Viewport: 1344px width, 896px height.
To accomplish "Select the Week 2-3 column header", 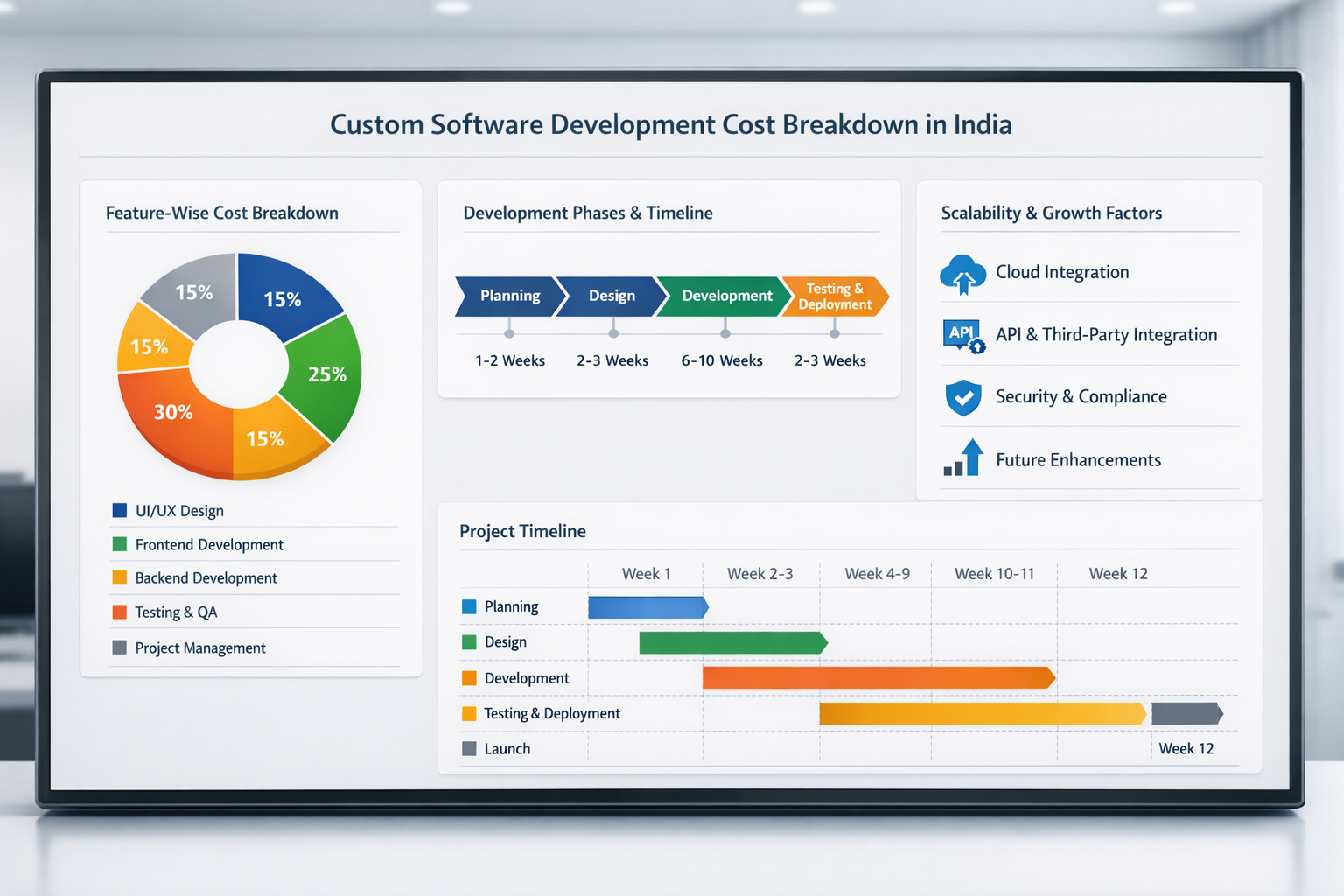I will (x=759, y=573).
